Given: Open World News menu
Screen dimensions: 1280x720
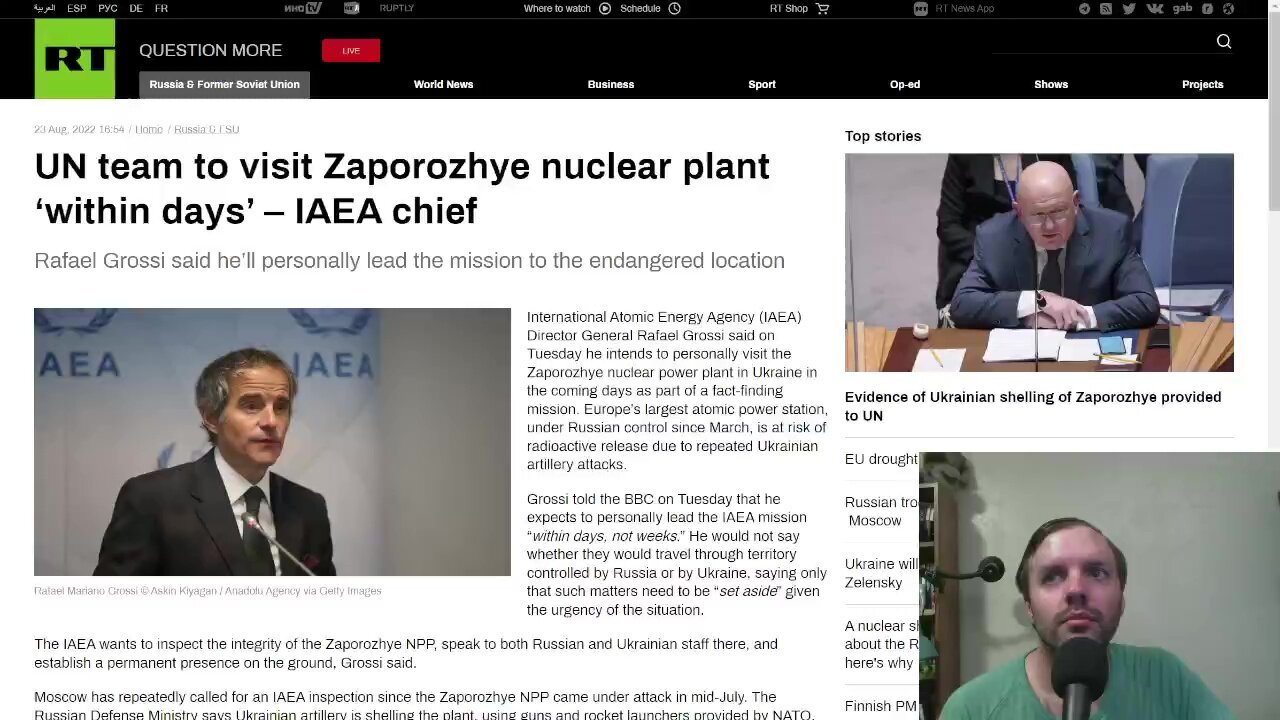Looking at the screenshot, I should click(443, 85).
